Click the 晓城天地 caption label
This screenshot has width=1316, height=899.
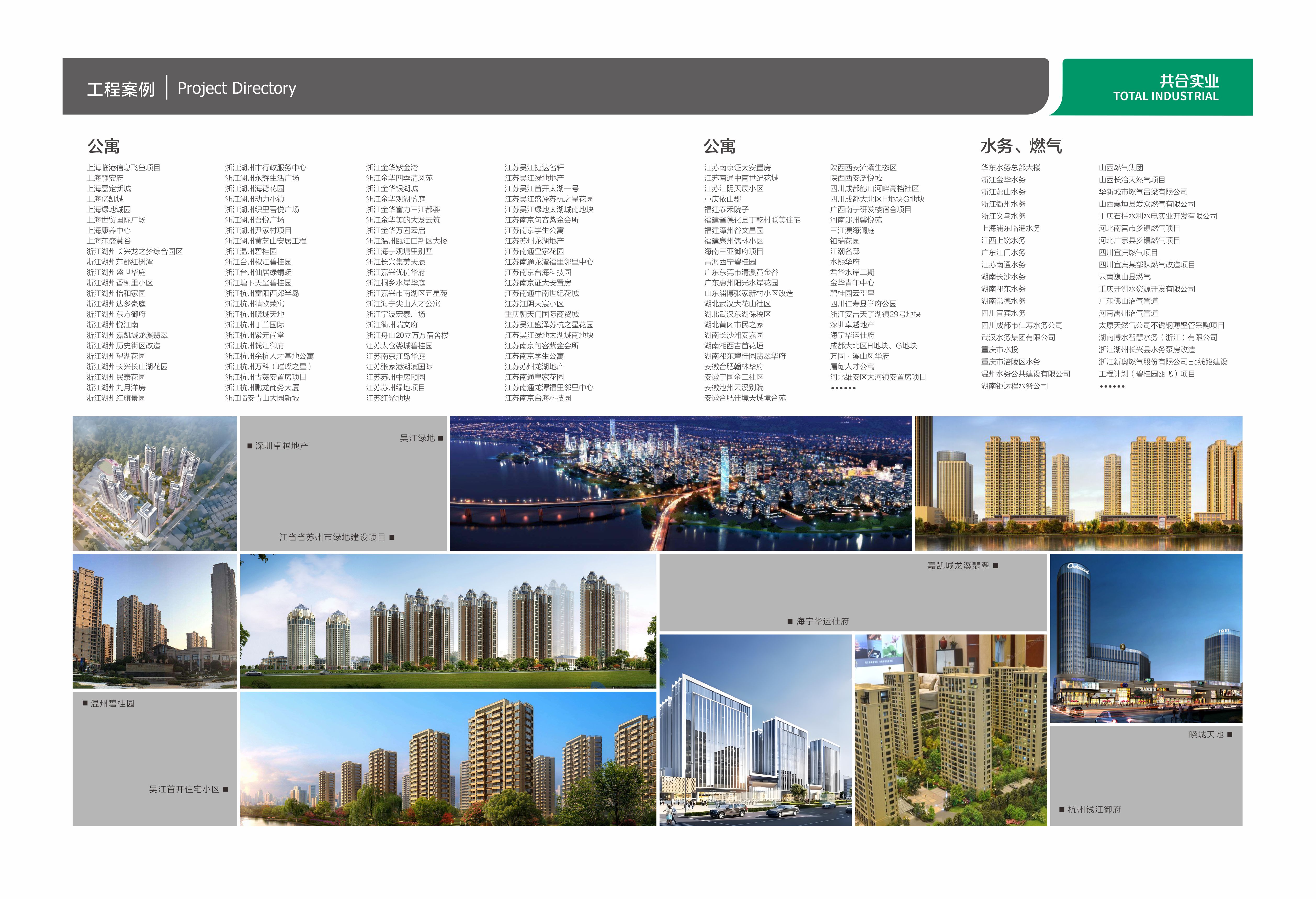[x=1206, y=735]
